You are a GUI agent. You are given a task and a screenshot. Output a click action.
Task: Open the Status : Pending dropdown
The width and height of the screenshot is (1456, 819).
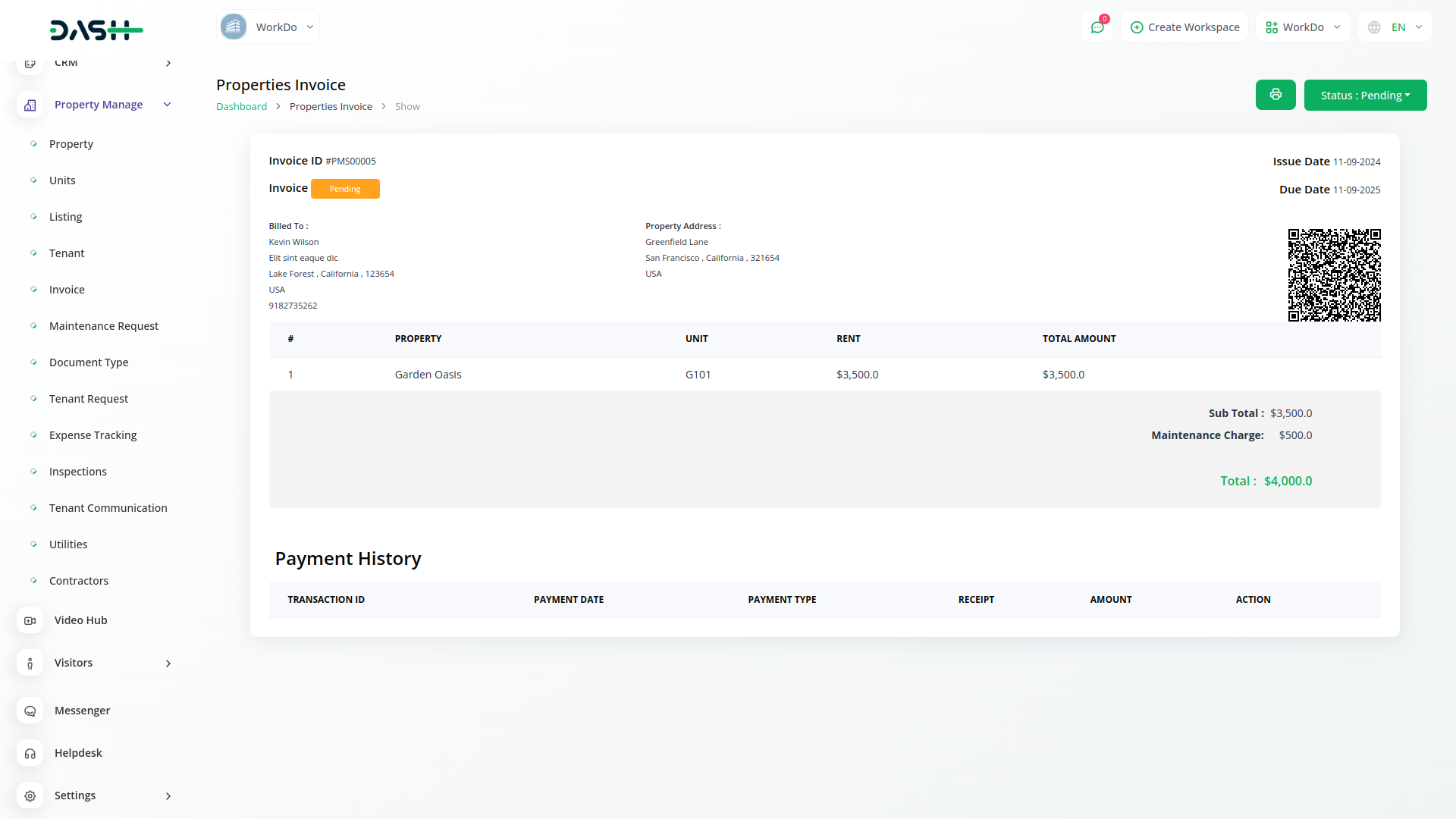tap(1365, 95)
